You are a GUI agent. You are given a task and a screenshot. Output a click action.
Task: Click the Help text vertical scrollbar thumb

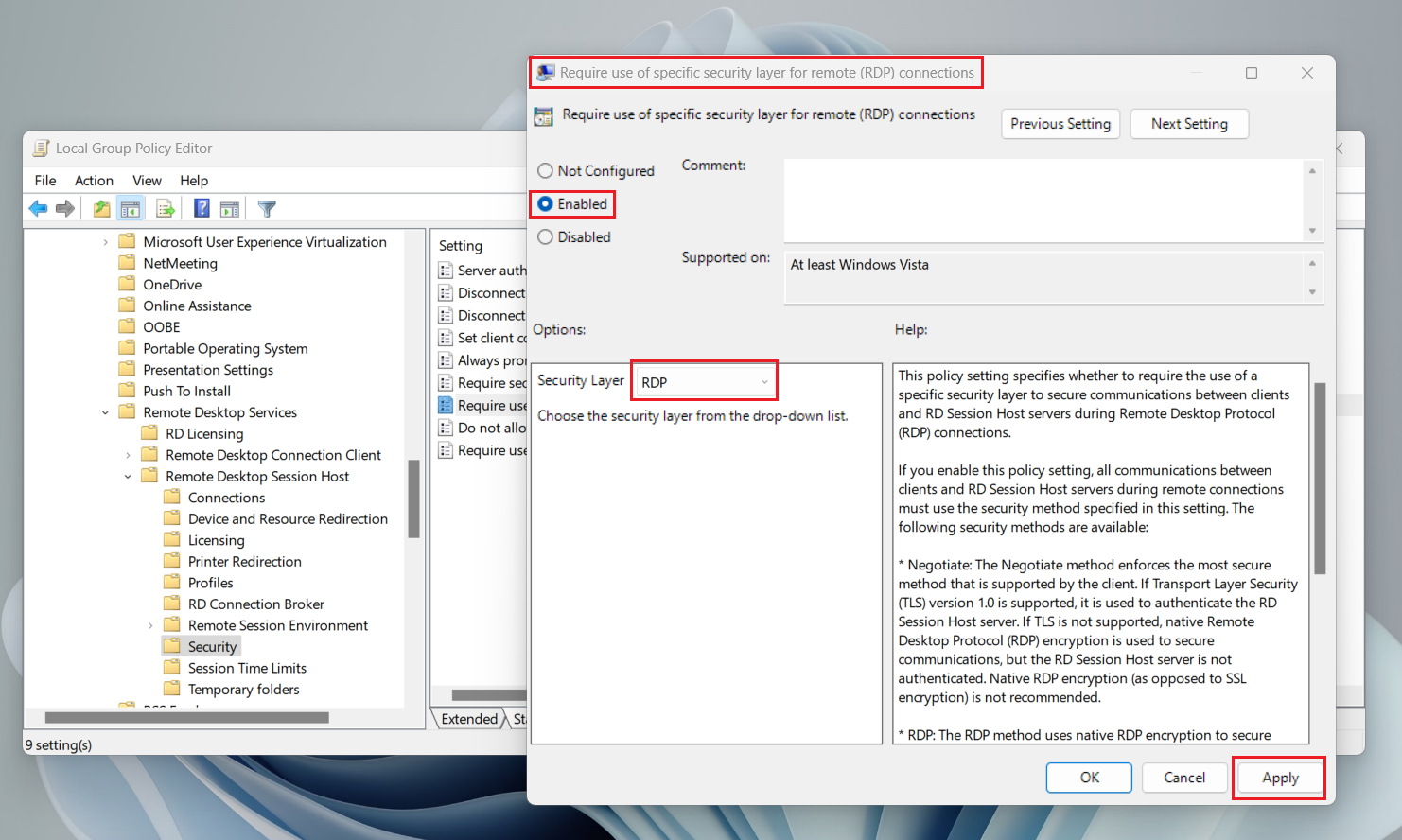click(1320, 478)
